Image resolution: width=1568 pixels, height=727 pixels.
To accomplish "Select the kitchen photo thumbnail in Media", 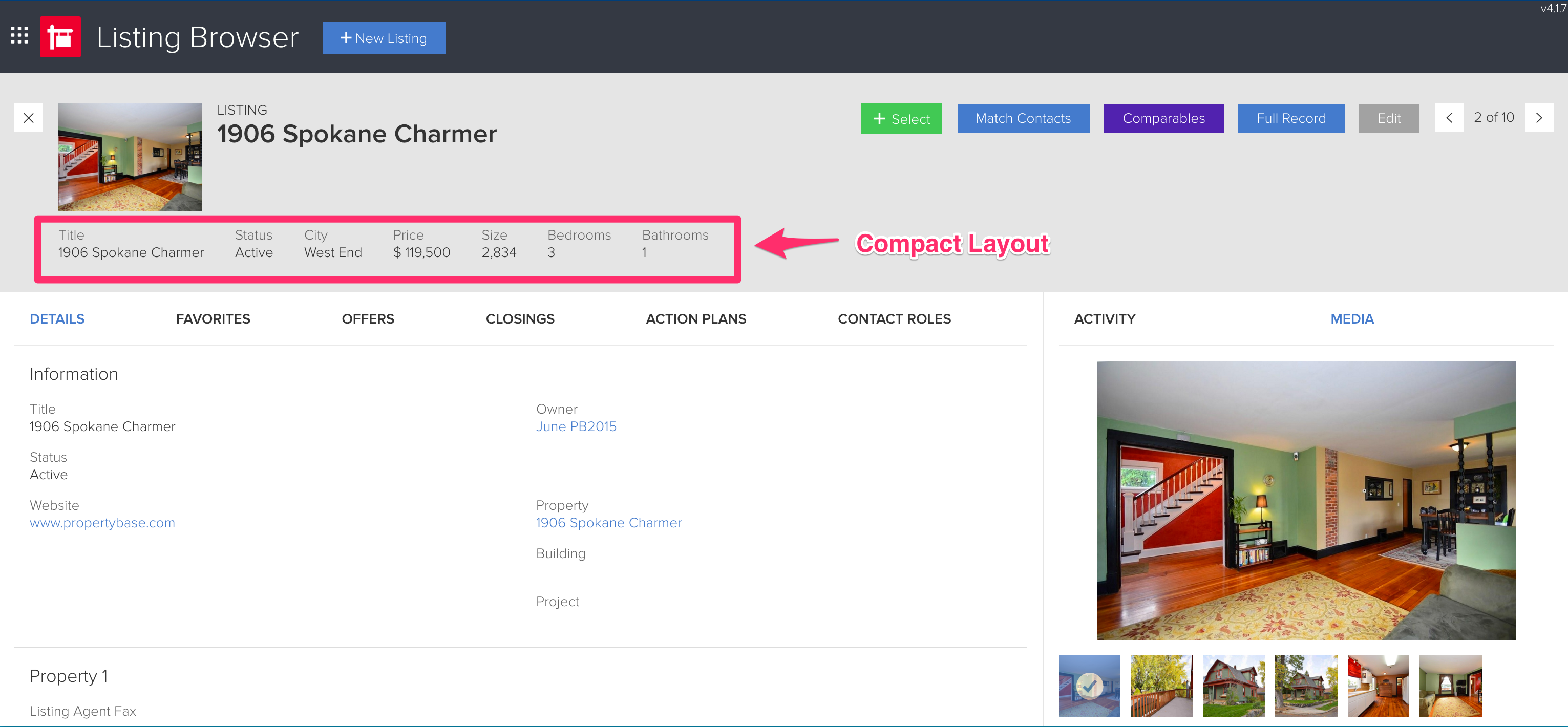I will [1378, 686].
